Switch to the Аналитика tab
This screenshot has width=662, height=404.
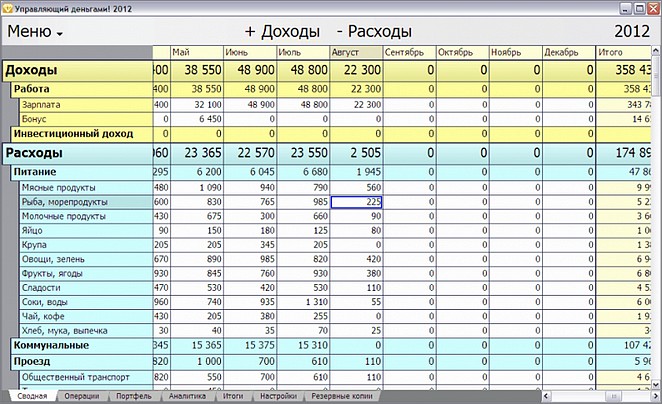(x=187, y=396)
